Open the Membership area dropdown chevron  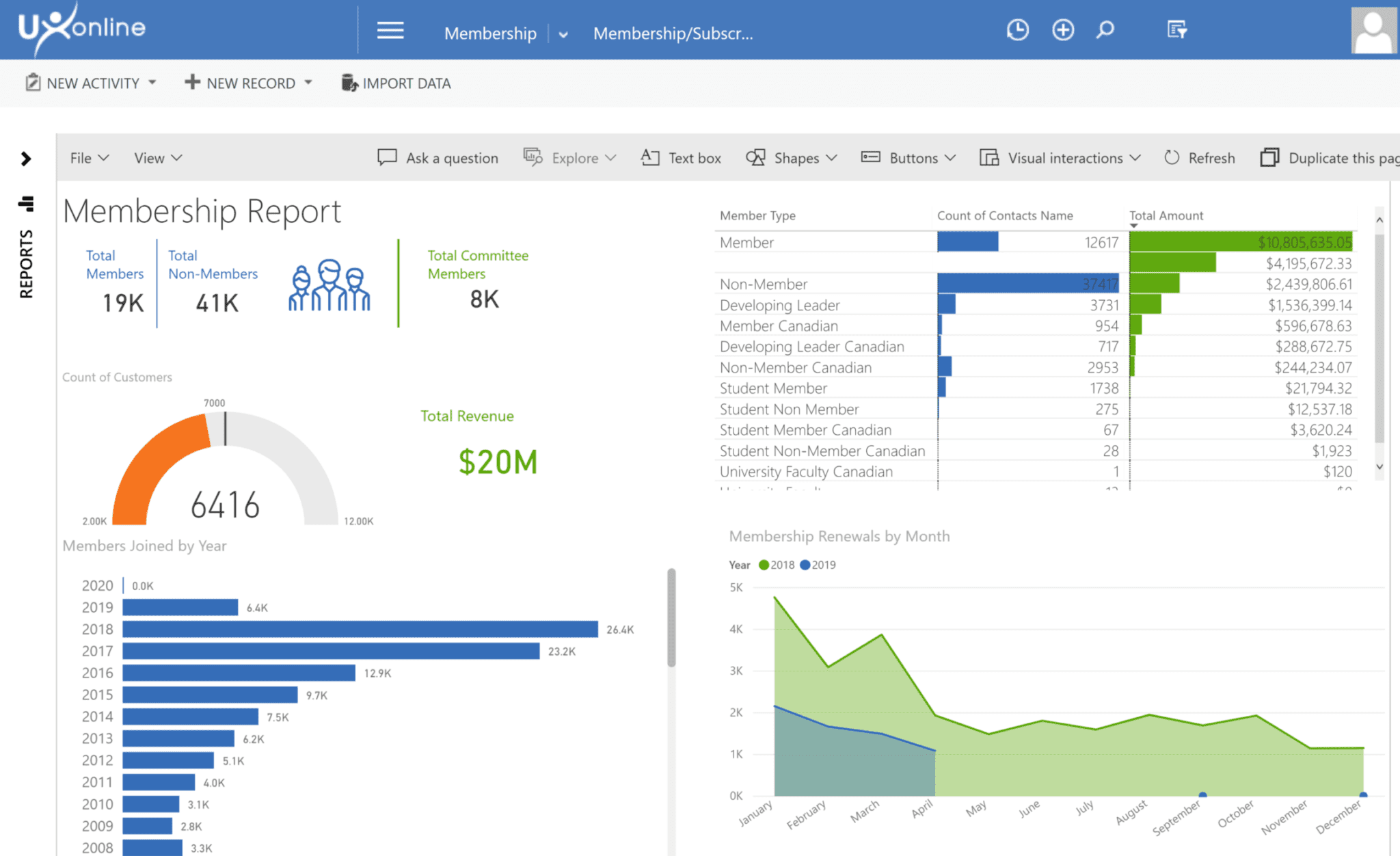tap(563, 34)
